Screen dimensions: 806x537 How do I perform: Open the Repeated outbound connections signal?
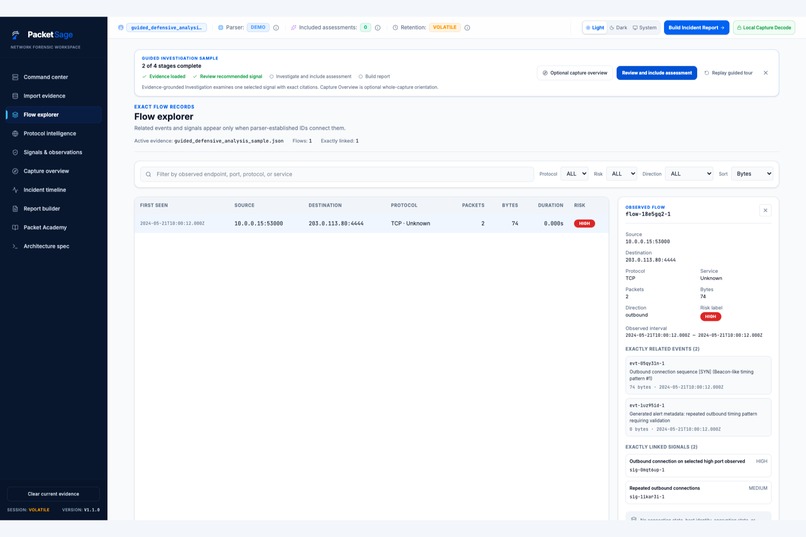(698, 492)
